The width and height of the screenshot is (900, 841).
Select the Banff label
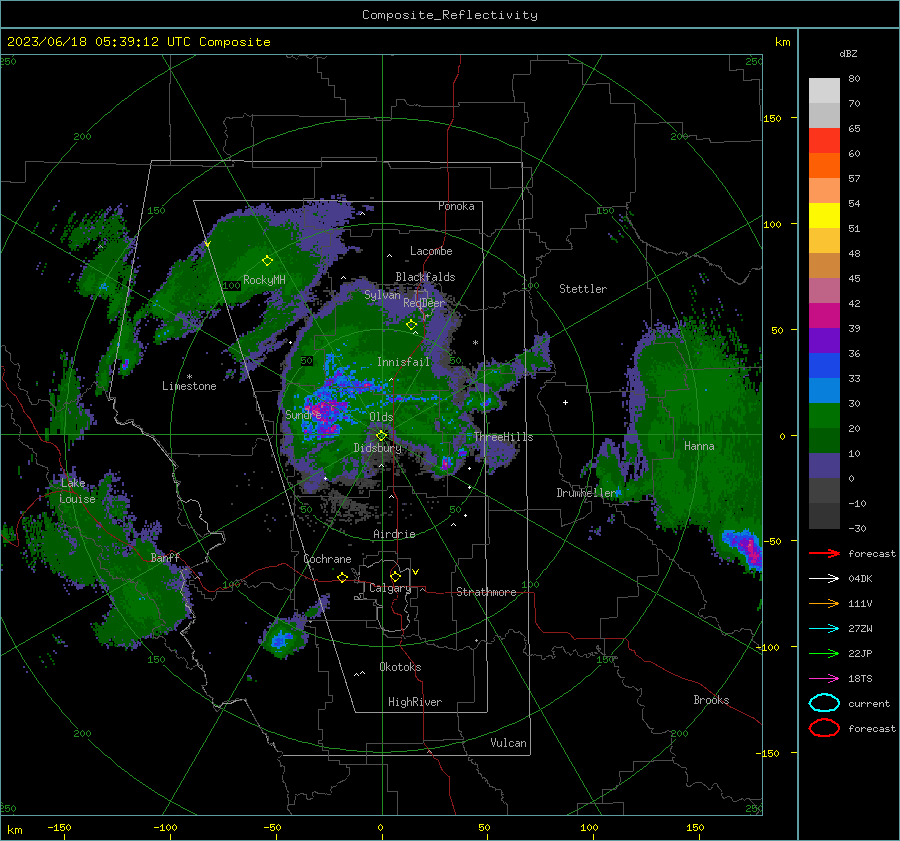click(x=165, y=557)
